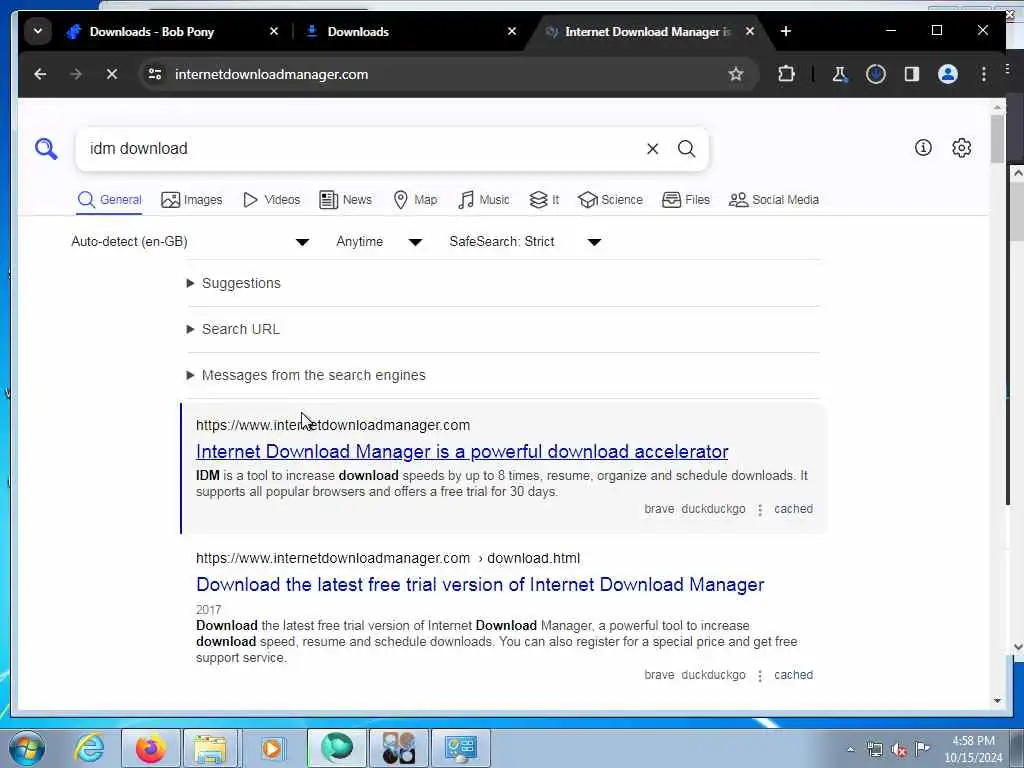Select the Videos search category
This screenshot has width=1024, height=768.
pyautogui.click(x=271, y=200)
